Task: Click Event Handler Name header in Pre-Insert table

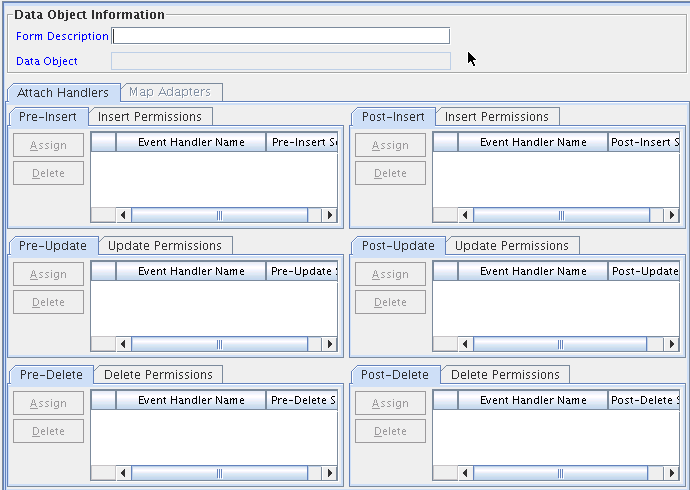Action: 191,142
